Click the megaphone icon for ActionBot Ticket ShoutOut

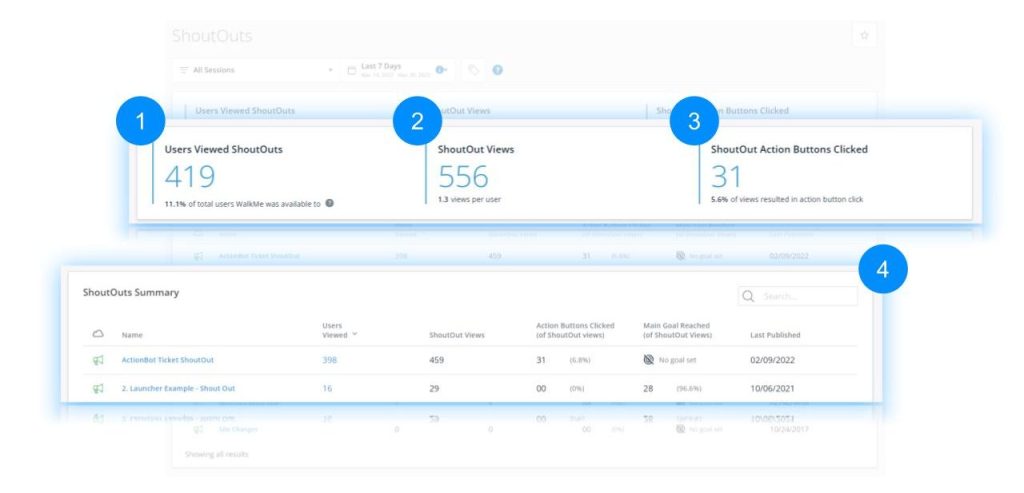coord(98,360)
